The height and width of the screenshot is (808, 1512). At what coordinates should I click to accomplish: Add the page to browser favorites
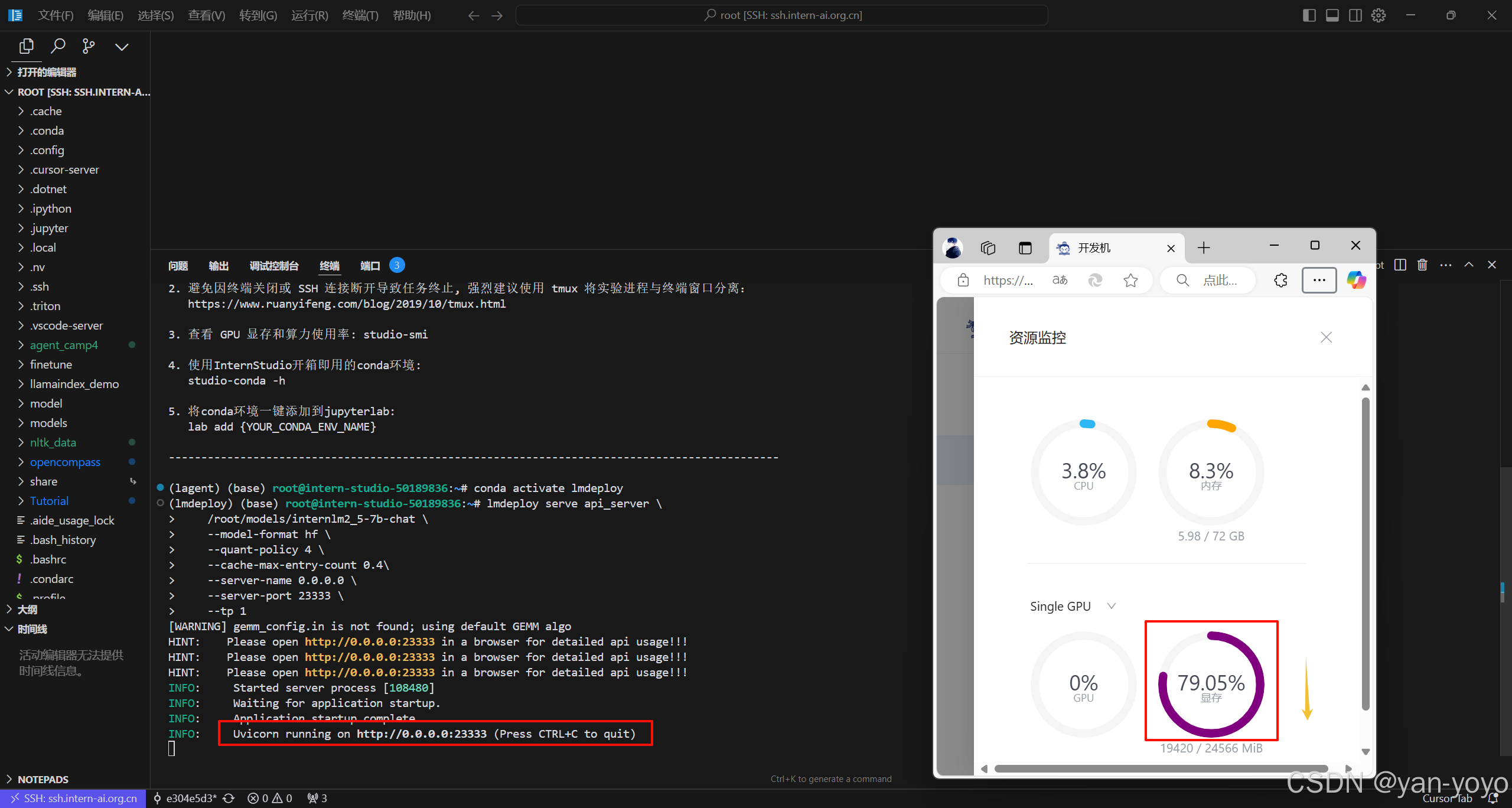[x=1130, y=280]
